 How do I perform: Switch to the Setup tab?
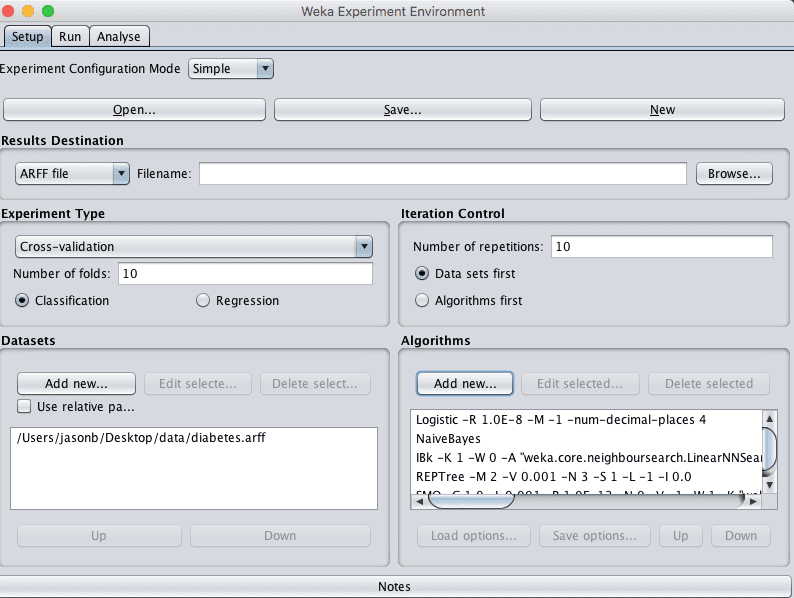[27, 36]
